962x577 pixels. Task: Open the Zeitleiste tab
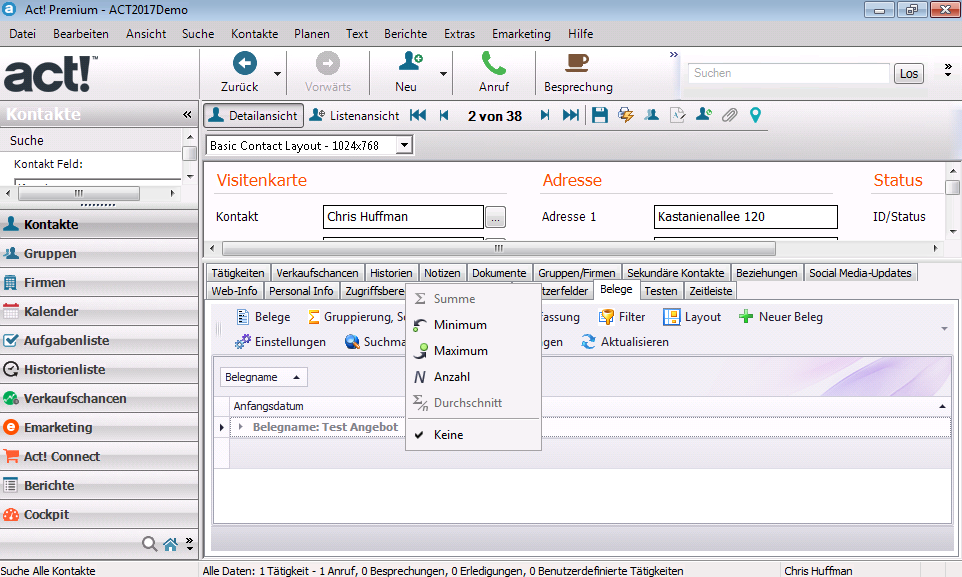tap(710, 290)
